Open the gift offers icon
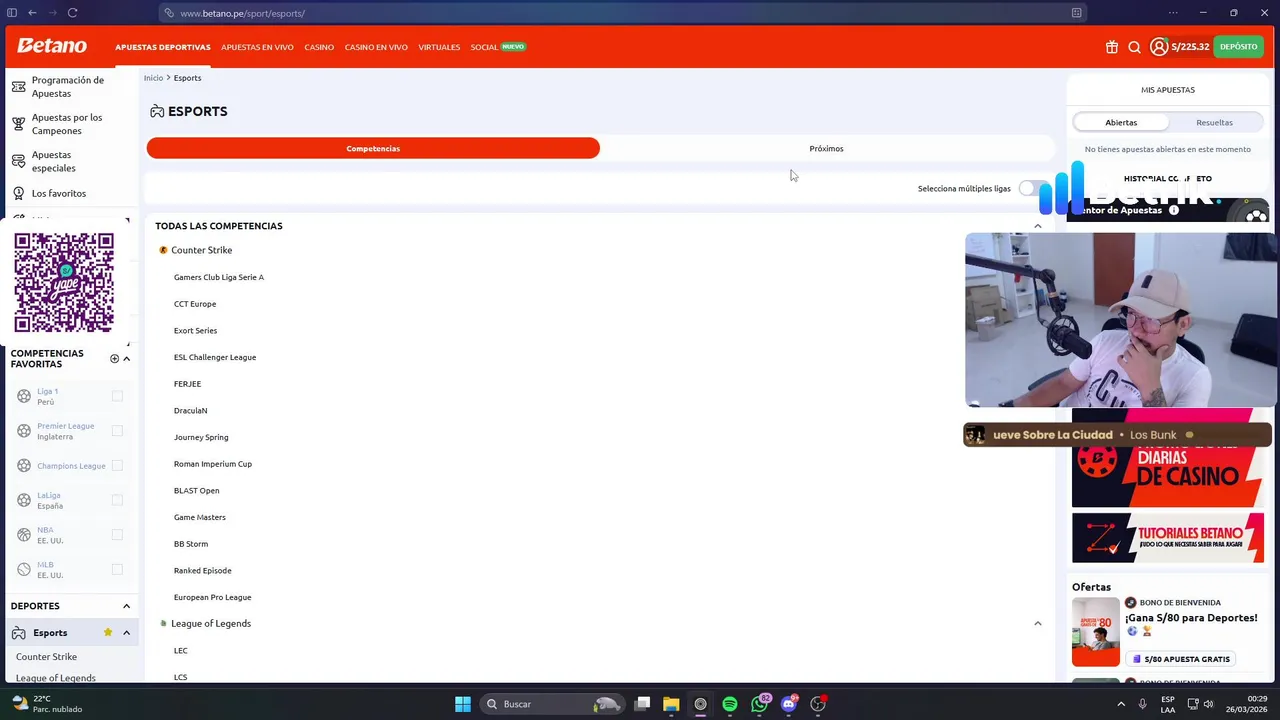 tap(1111, 47)
